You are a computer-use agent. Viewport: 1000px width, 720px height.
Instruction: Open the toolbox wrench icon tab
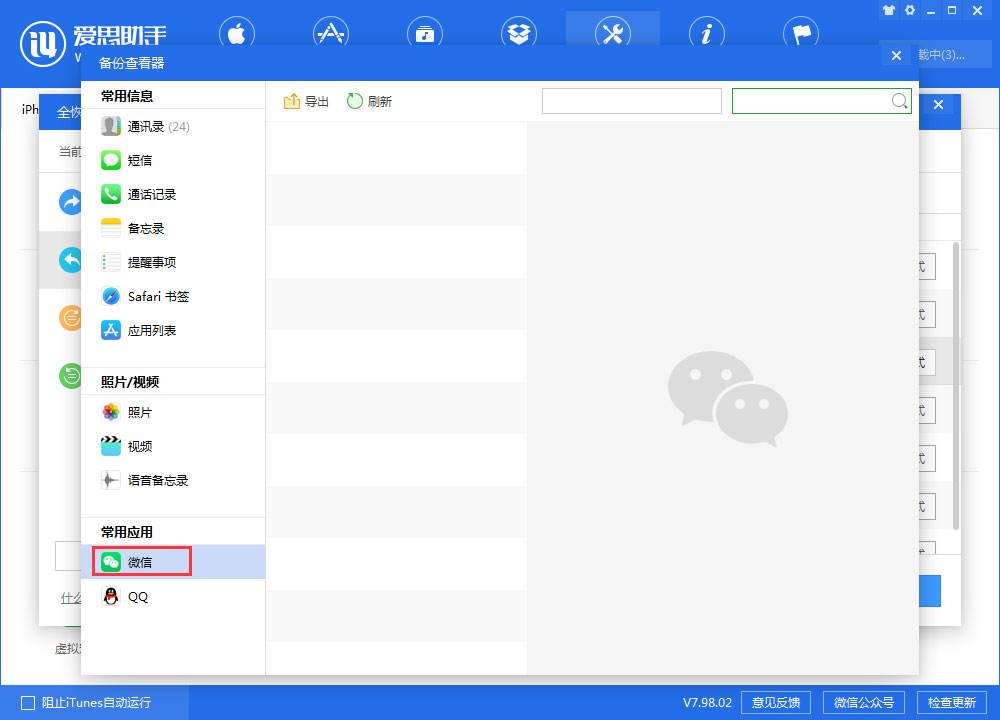(x=613, y=33)
